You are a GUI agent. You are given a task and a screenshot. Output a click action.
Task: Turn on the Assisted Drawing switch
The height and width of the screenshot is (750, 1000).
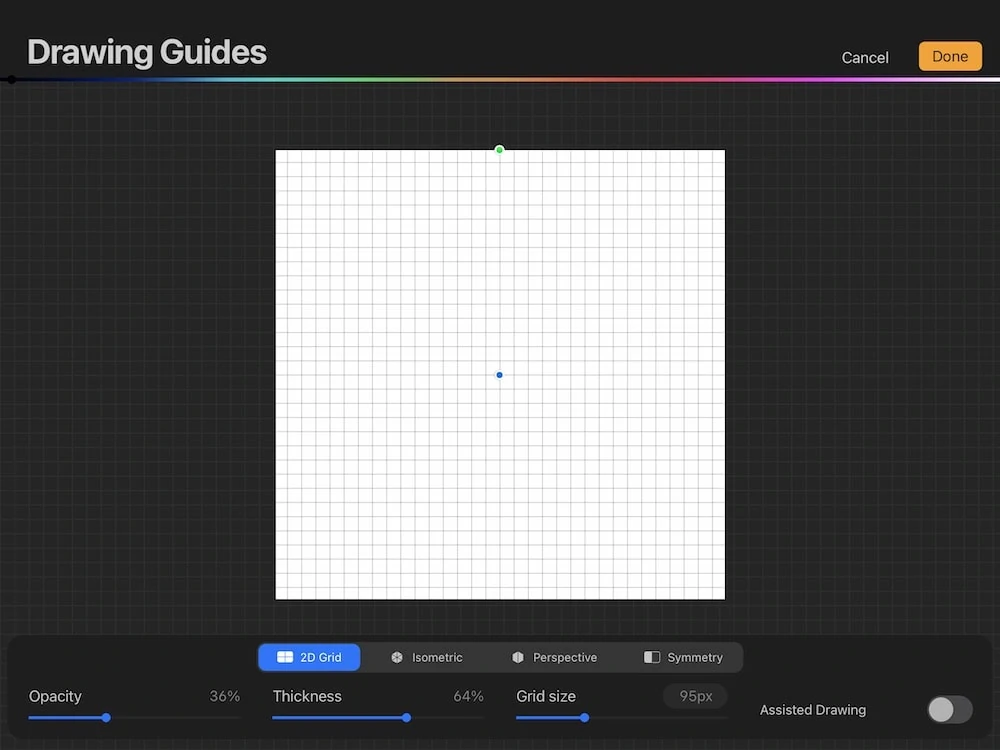point(950,709)
